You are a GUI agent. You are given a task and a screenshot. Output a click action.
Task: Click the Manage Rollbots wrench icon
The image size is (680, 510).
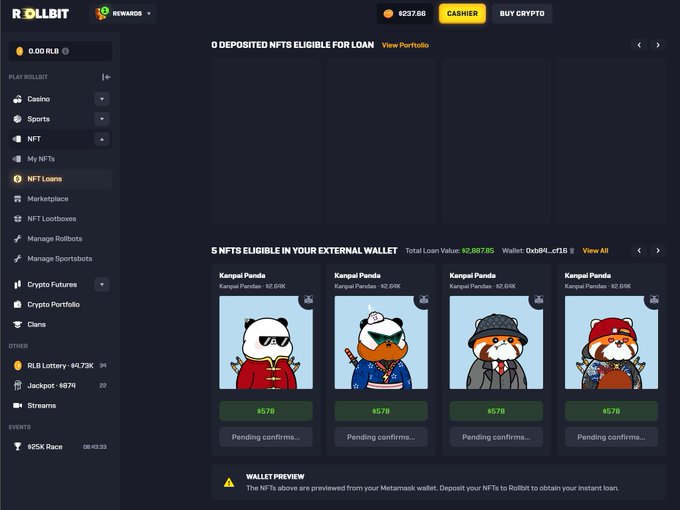pos(17,239)
